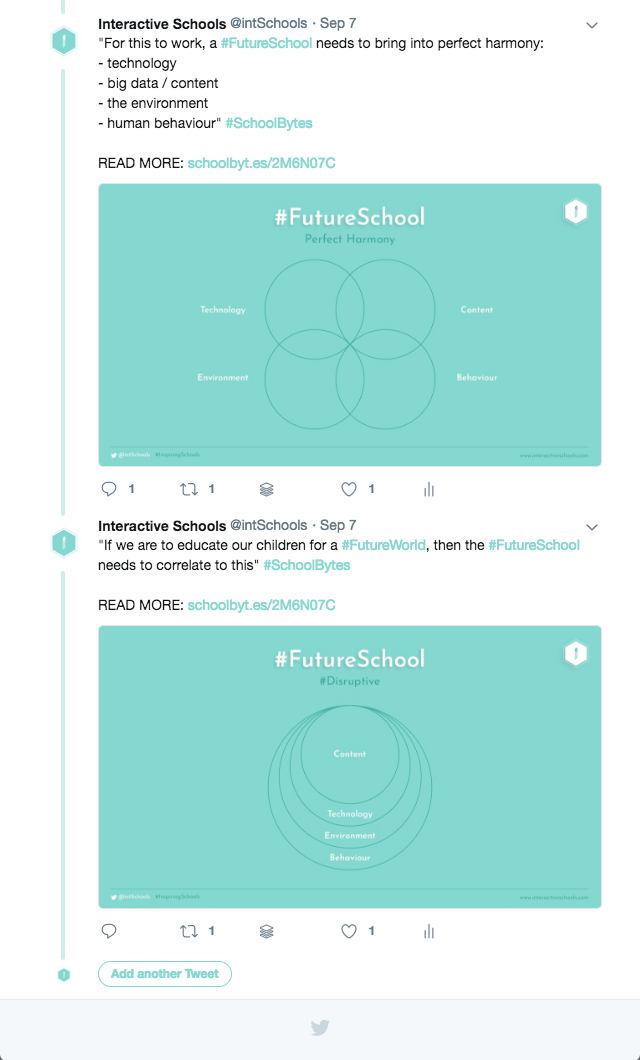
Task: Open schoolbyt.es link in first tweet
Action: pyautogui.click(x=261, y=163)
